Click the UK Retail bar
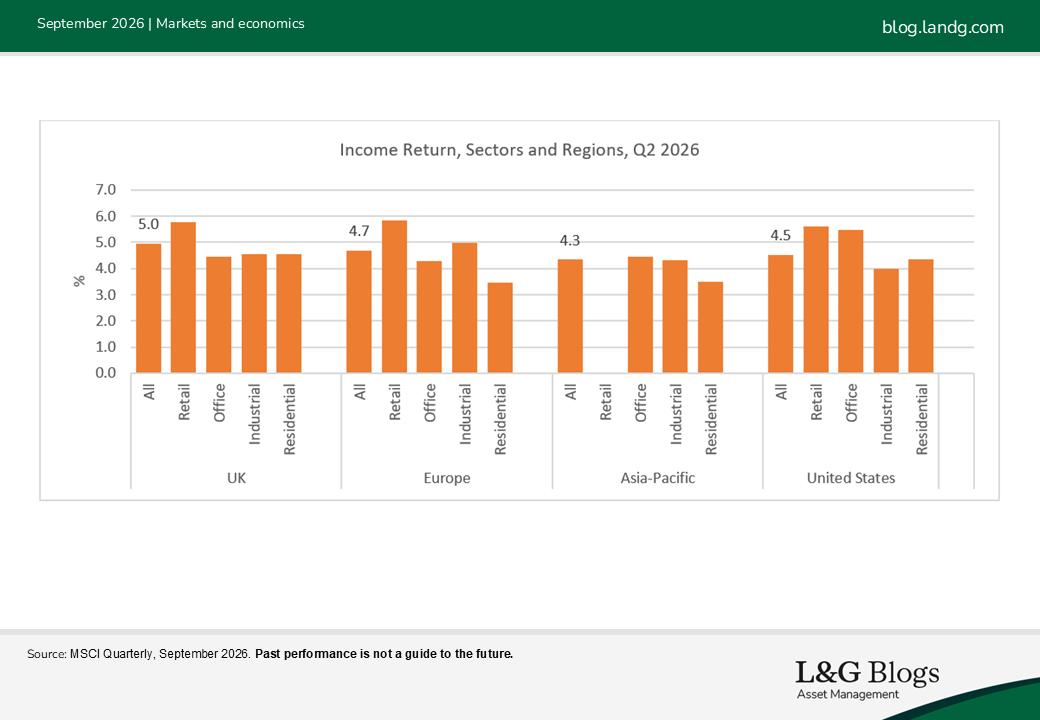The height and width of the screenshot is (720, 1040). [x=184, y=298]
